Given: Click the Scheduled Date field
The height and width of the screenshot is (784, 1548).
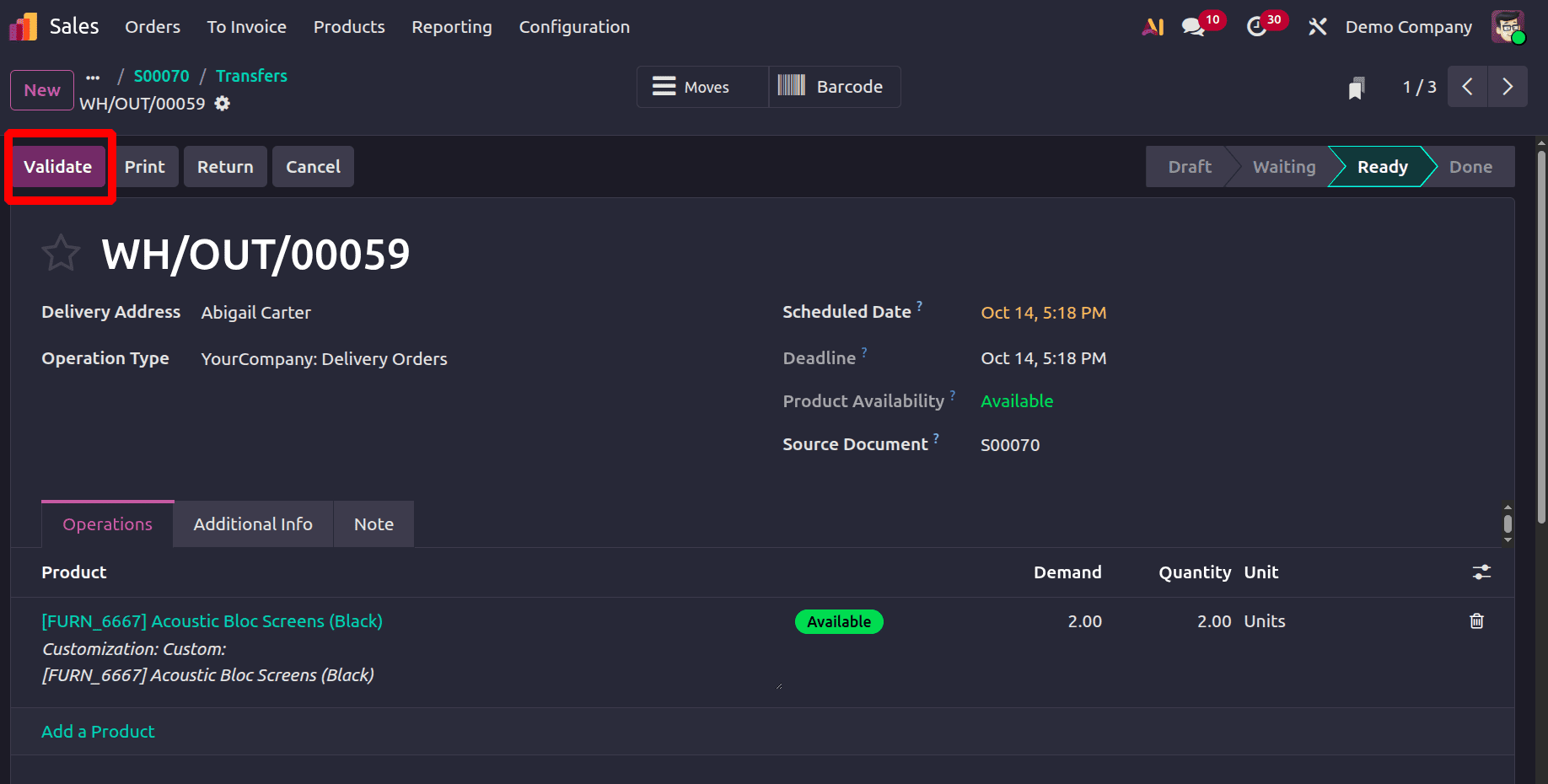Looking at the screenshot, I should click(1043, 313).
